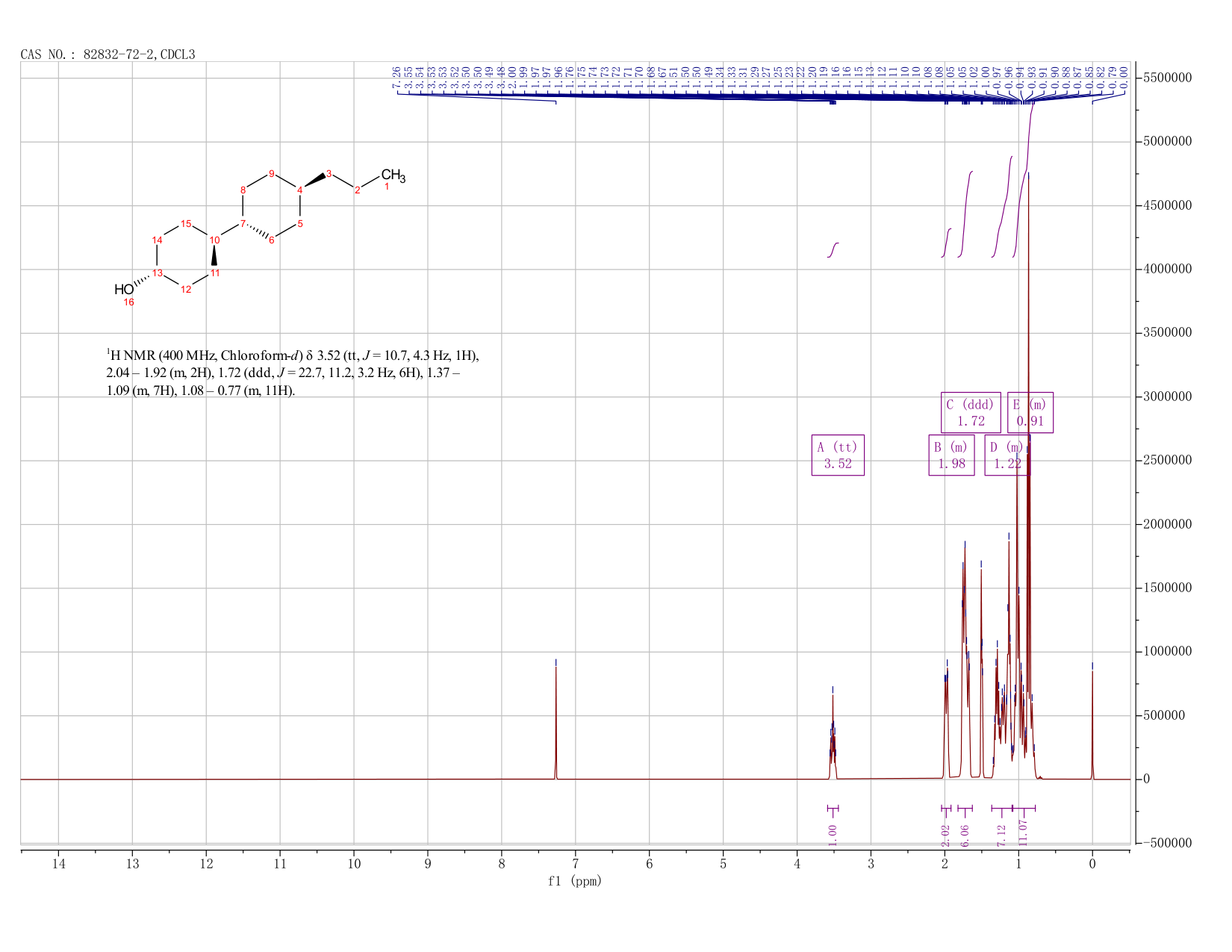Click the multiplet box A (tt) 3.52
Viewport: 1232px width, 952px height.
pos(838,455)
